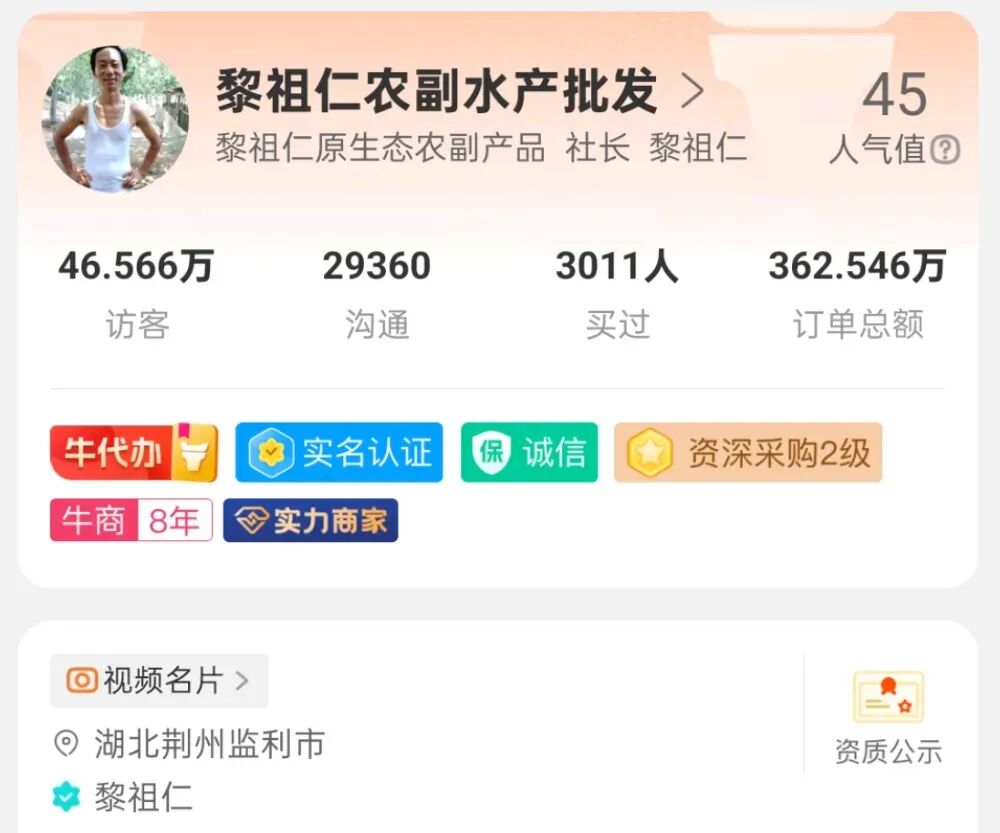This screenshot has height=833, width=1000.
Task: Open the 资深采购2级 star badge
Action: (x=748, y=452)
